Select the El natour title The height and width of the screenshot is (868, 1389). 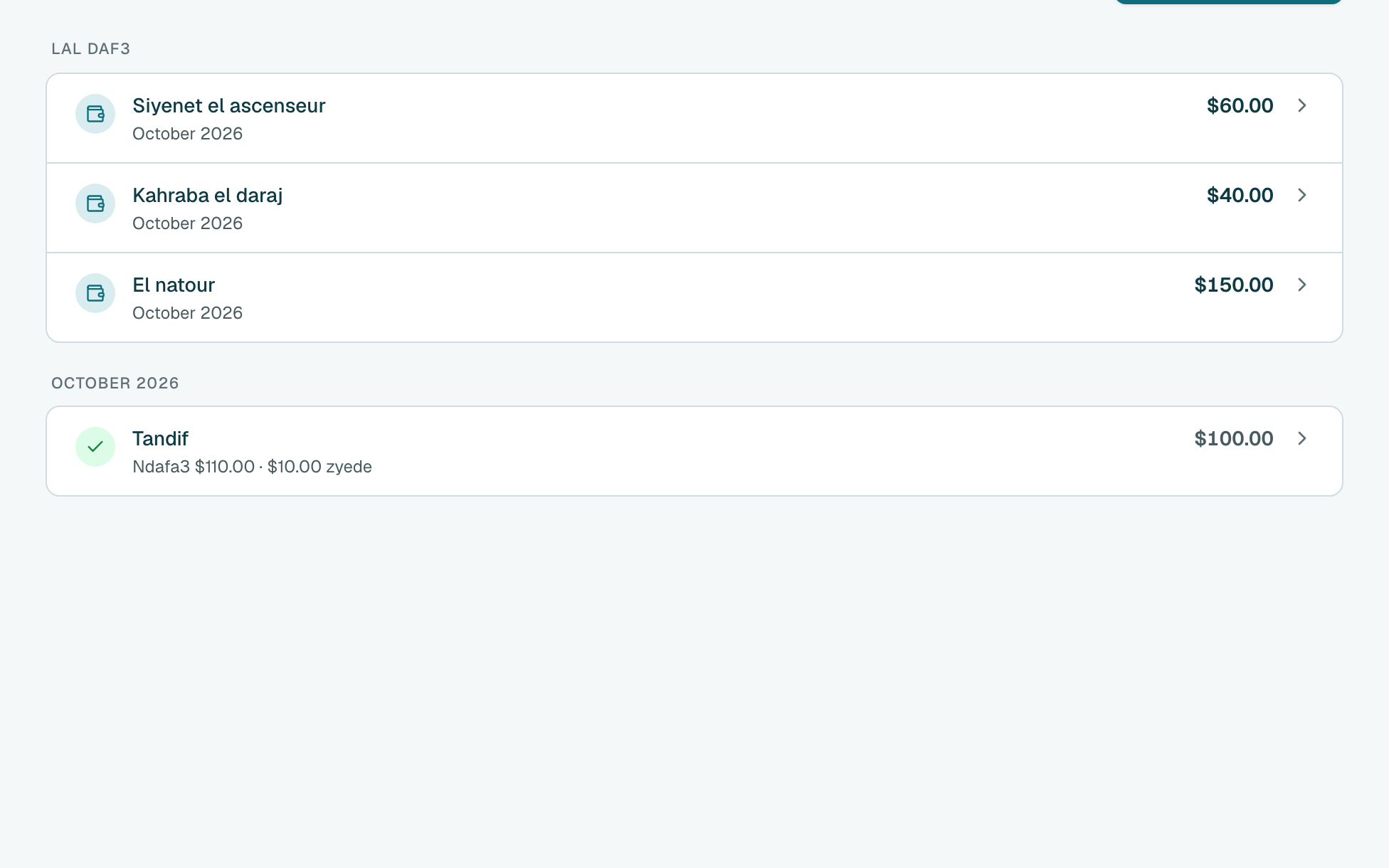[x=174, y=285]
